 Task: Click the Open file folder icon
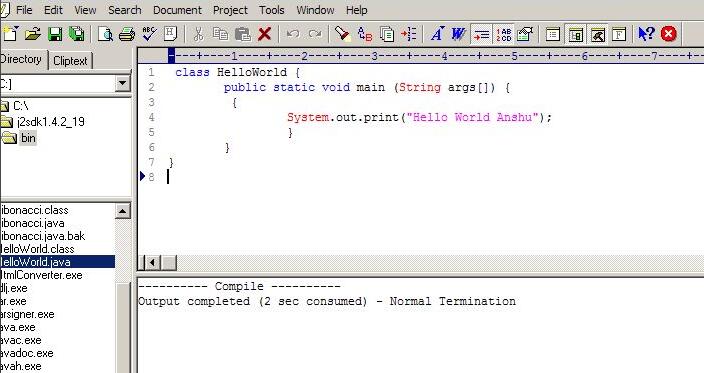tap(32, 34)
